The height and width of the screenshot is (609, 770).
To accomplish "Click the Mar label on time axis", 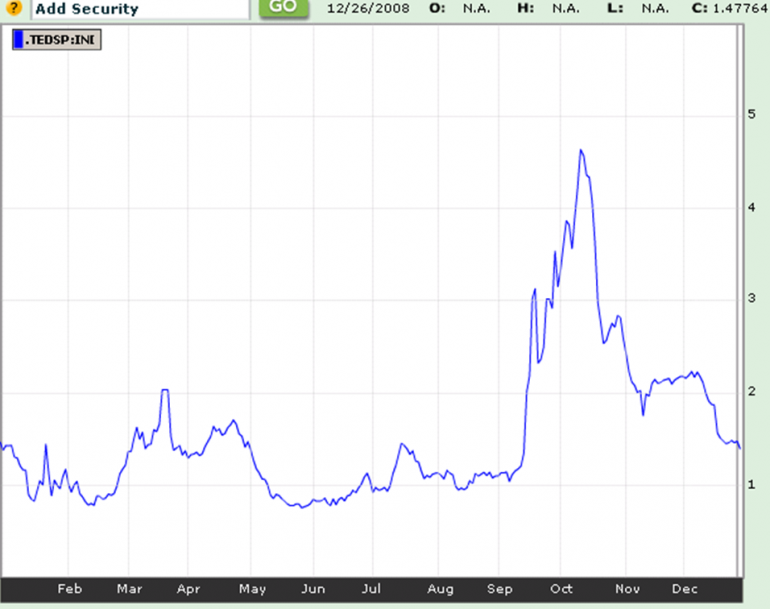I will [130, 588].
